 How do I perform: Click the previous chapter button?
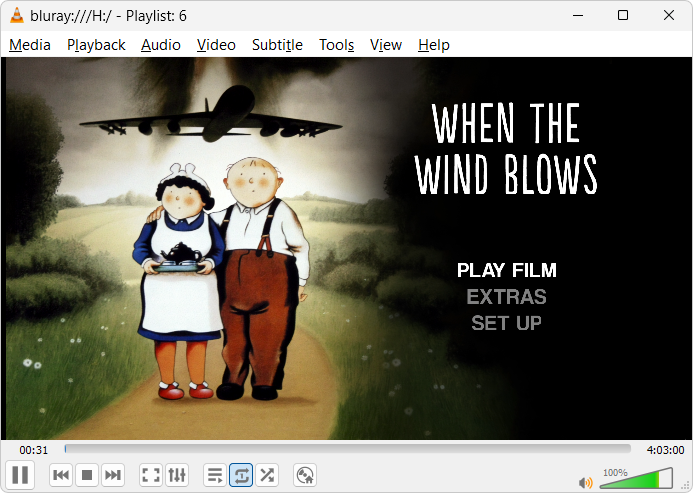click(61, 475)
